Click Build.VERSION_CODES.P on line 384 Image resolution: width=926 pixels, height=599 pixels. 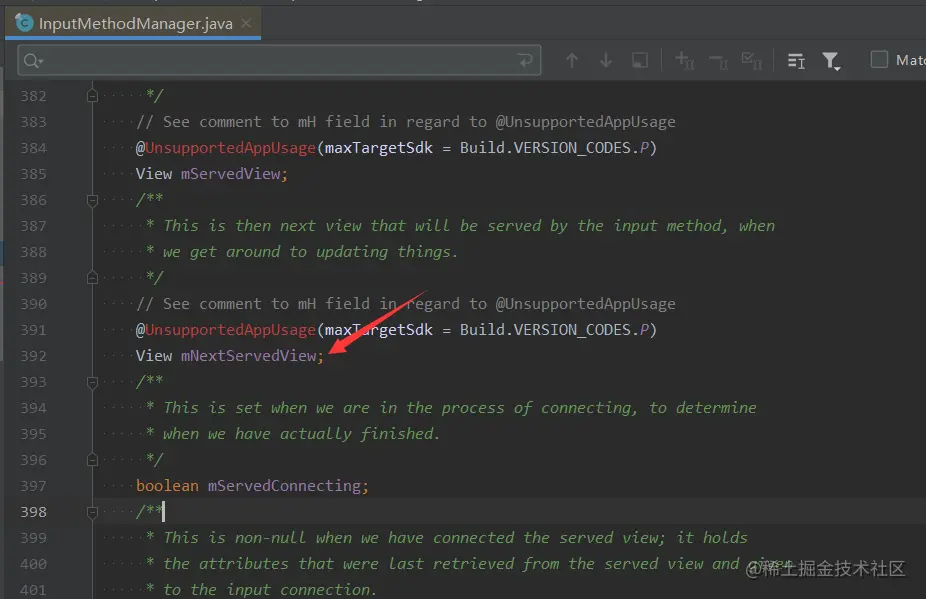coord(555,148)
